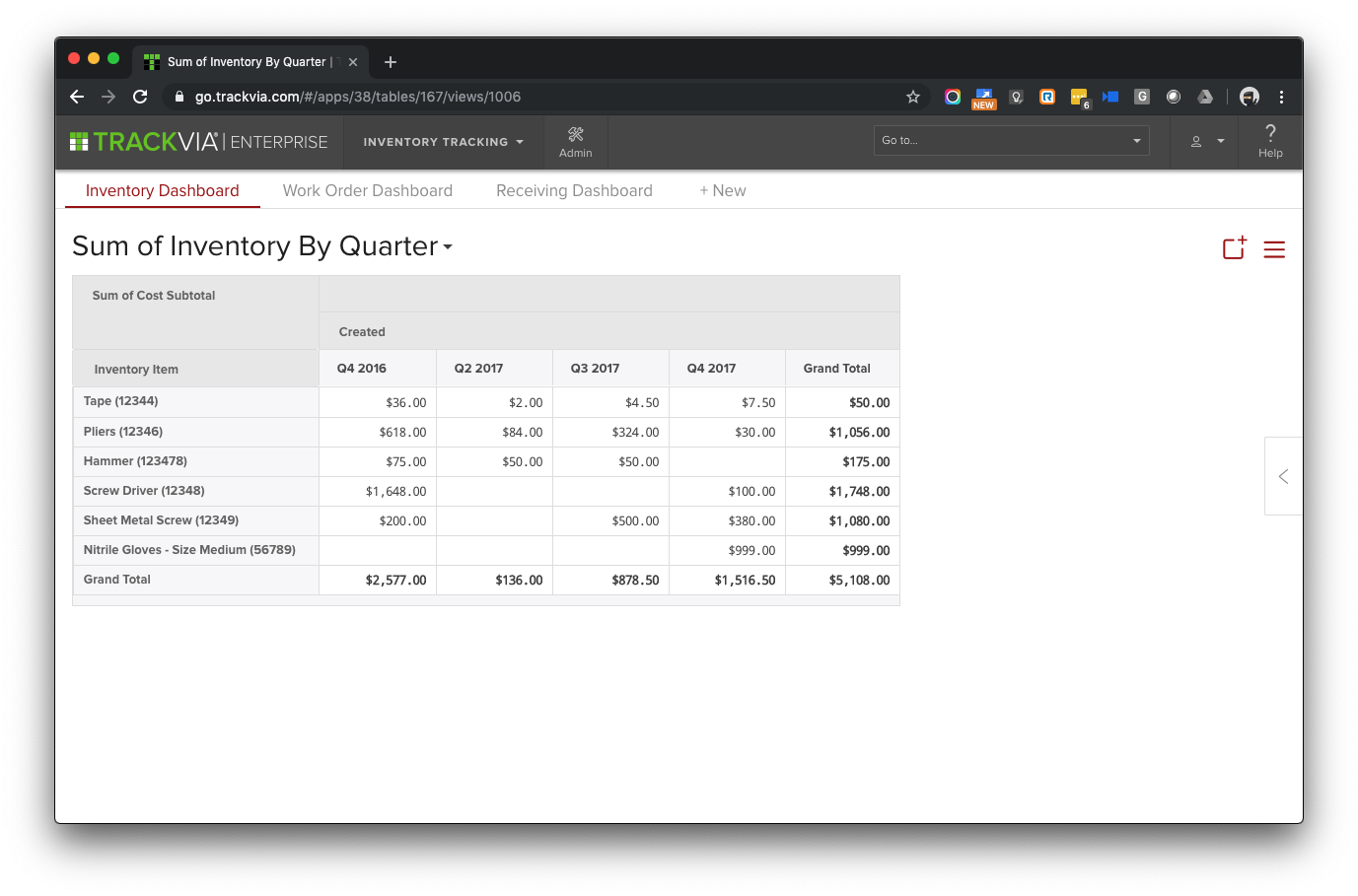The width and height of the screenshot is (1358, 896).
Task: Select the Tape (12344) row label
Action: [120, 401]
